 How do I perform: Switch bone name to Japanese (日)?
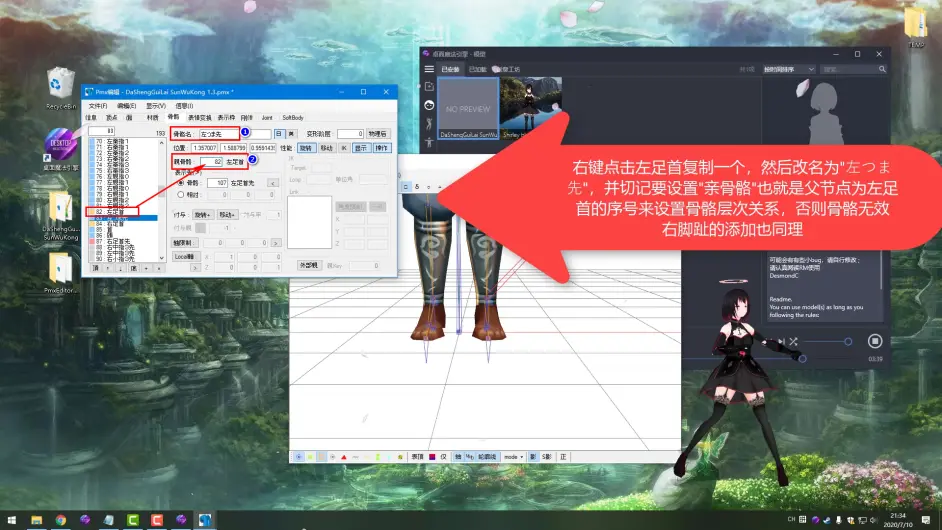[x=279, y=133]
